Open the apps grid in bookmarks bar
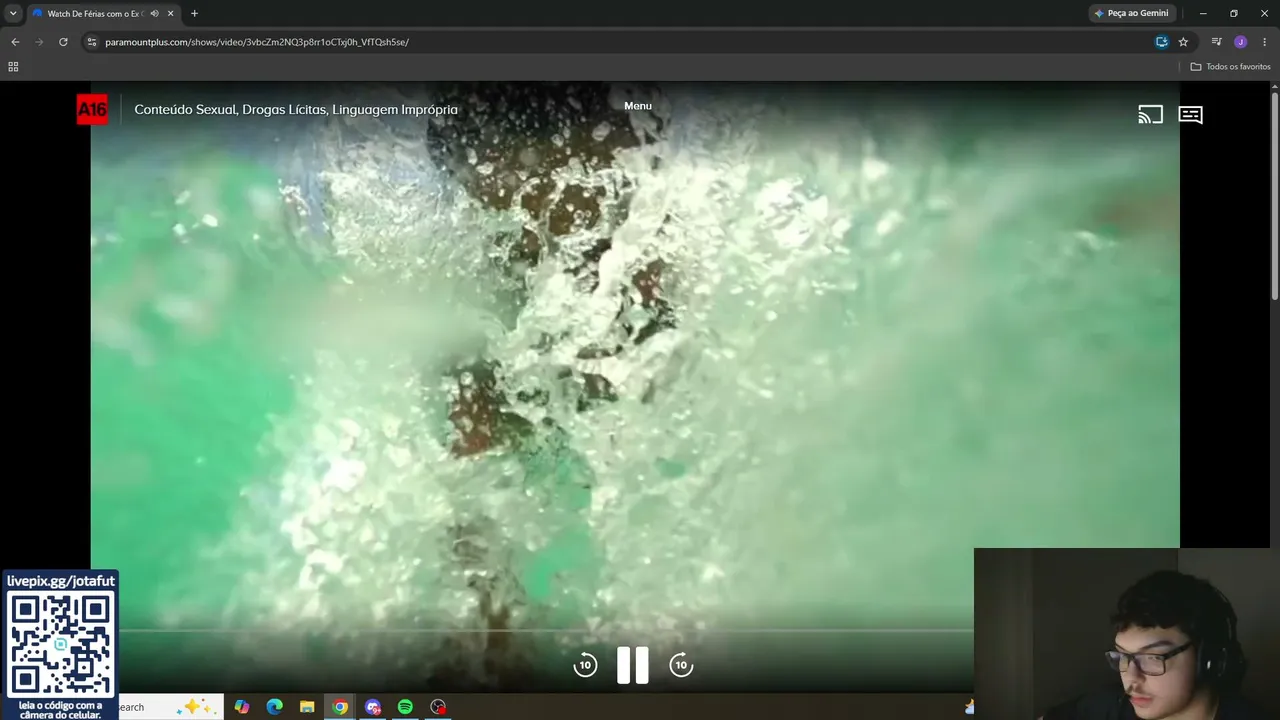Image resolution: width=1280 pixels, height=720 pixels. pyautogui.click(x=13, y=67)
